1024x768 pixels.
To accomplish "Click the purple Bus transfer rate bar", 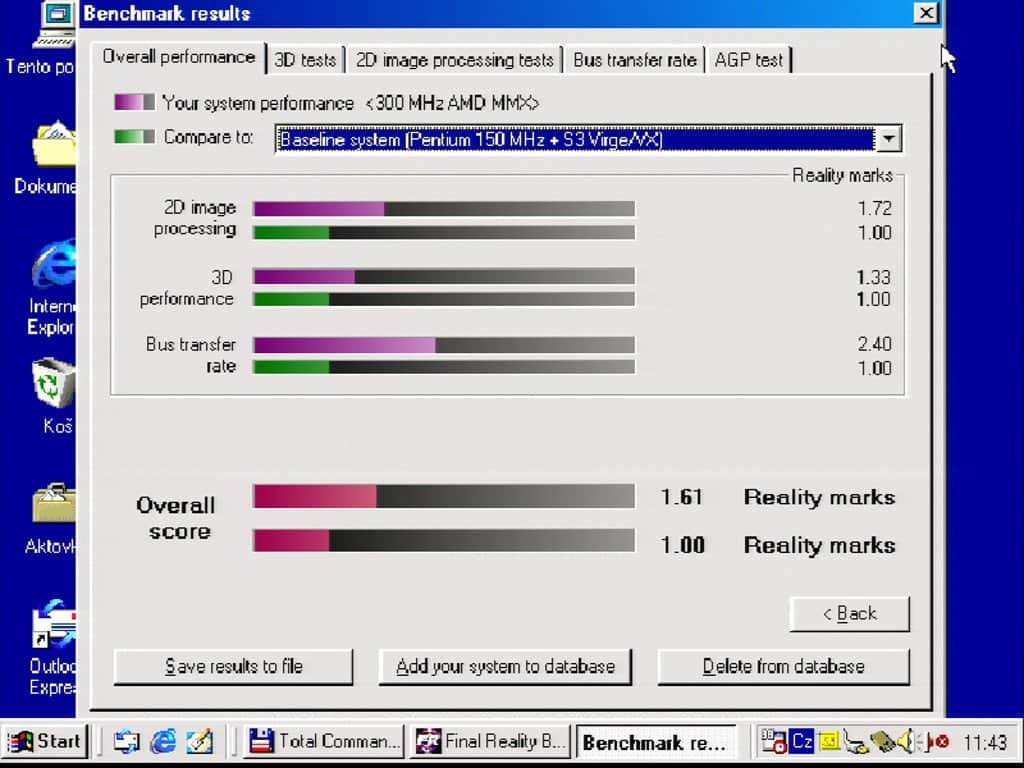I will [x=344, y=344].
